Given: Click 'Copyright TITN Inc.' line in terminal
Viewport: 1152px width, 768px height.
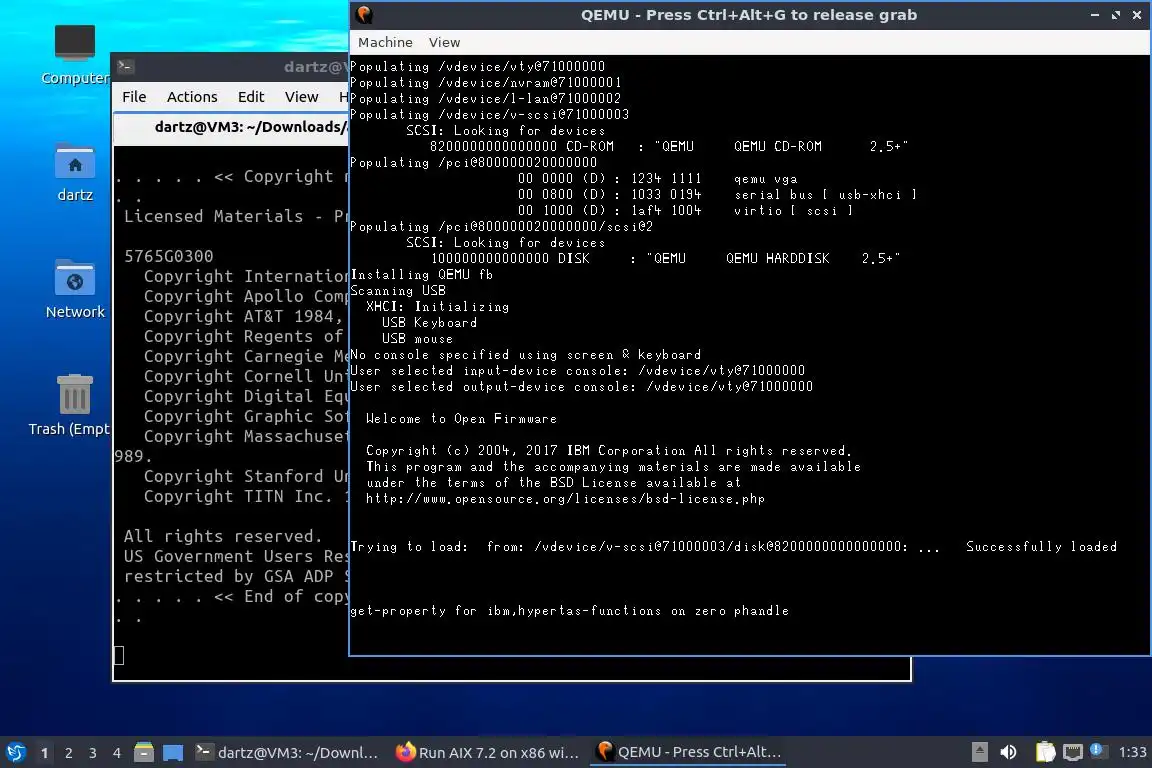Looking at the screenshot, I should coord(246,497).
